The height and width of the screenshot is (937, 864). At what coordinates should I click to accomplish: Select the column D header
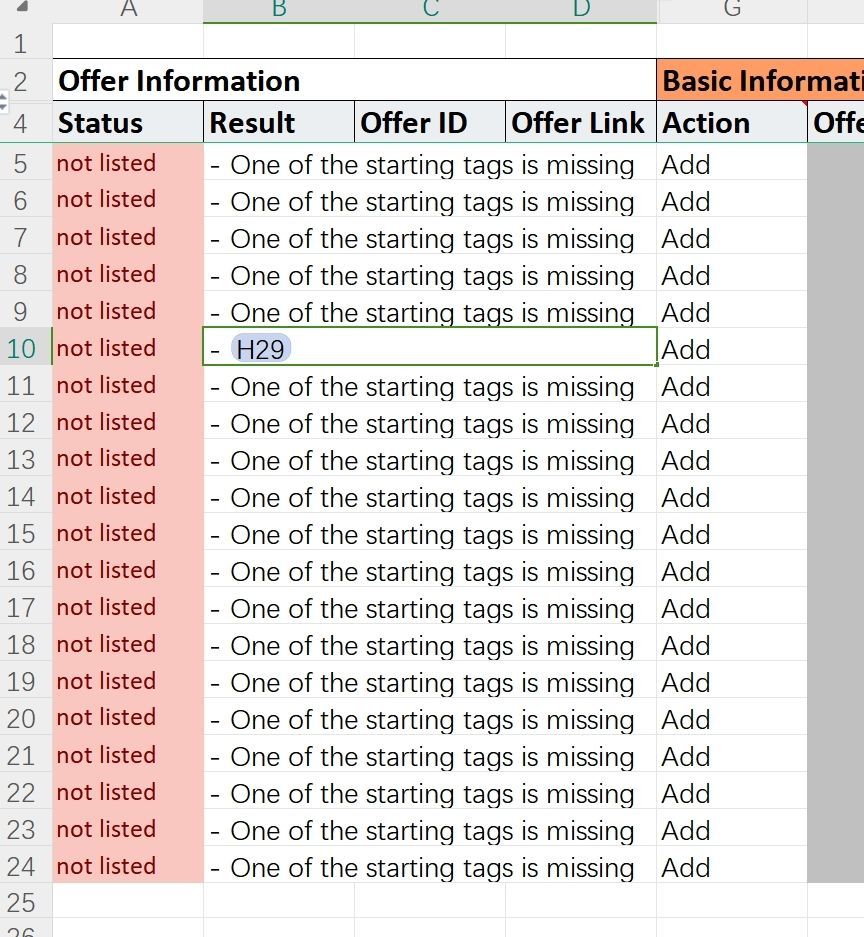(581, 9)
